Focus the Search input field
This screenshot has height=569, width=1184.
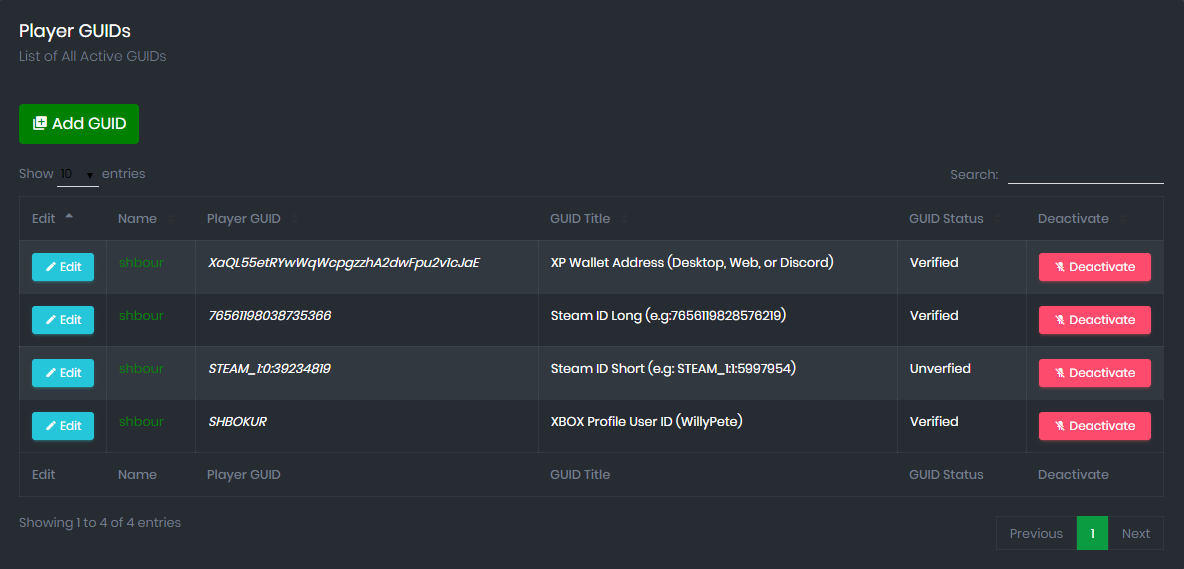[1085, 174]
